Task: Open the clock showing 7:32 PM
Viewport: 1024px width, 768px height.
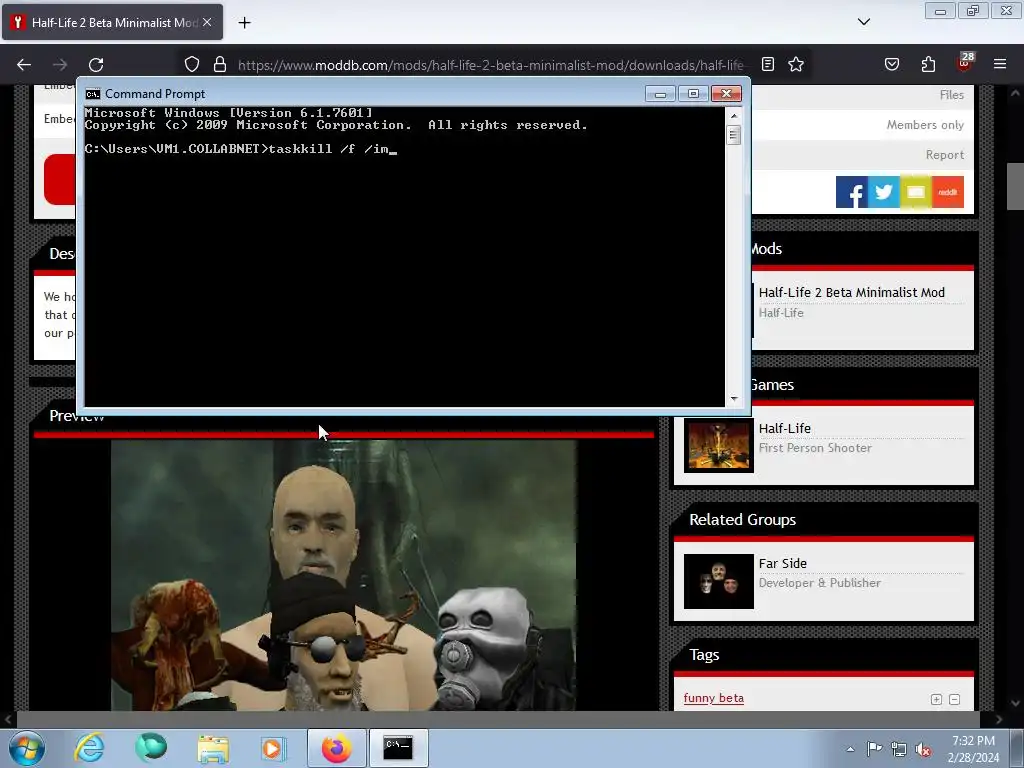Action: click(x=973, y=749)
